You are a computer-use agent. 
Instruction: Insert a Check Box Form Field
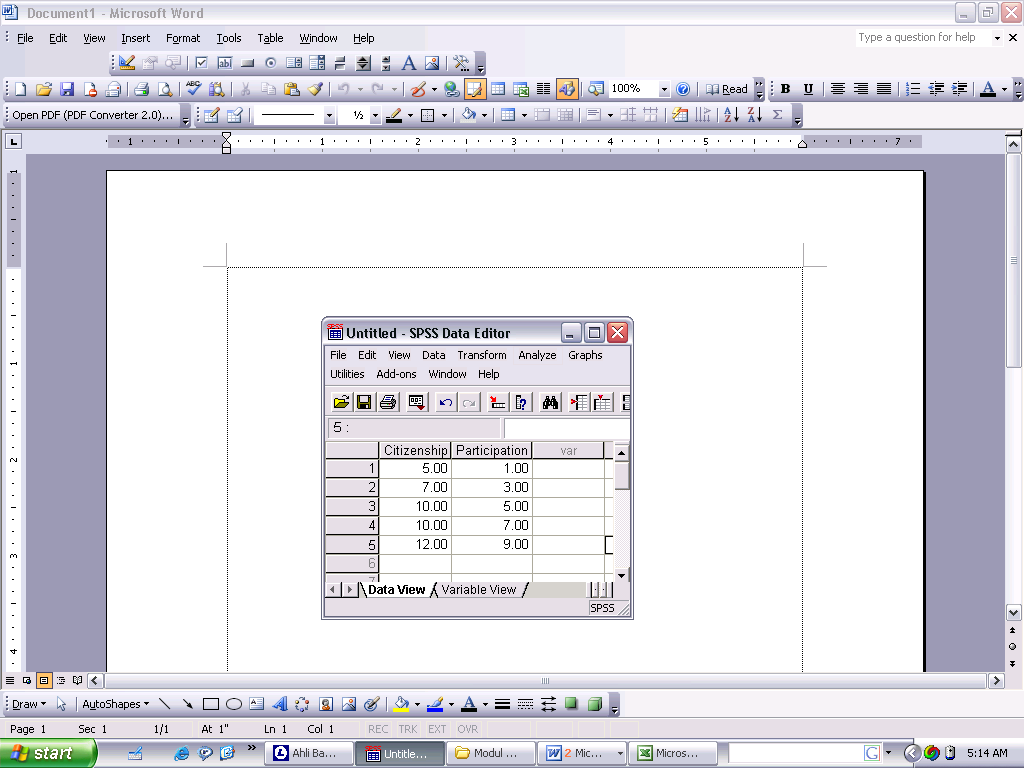[x=201, y=63]
